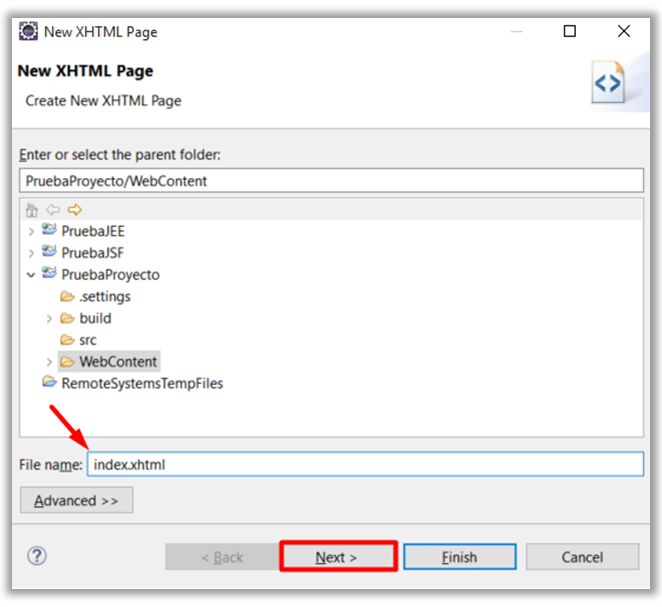Viewport: 662px width, 607px height.
Task: Click the Back arrow in folder toolbar
Action: pos(52,210)
